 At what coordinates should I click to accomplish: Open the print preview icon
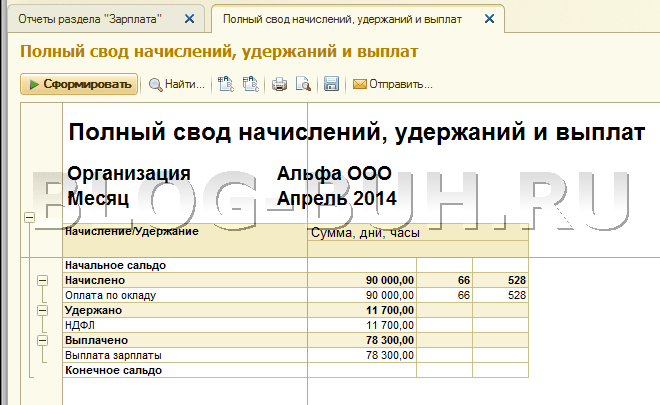pos(303,85)
